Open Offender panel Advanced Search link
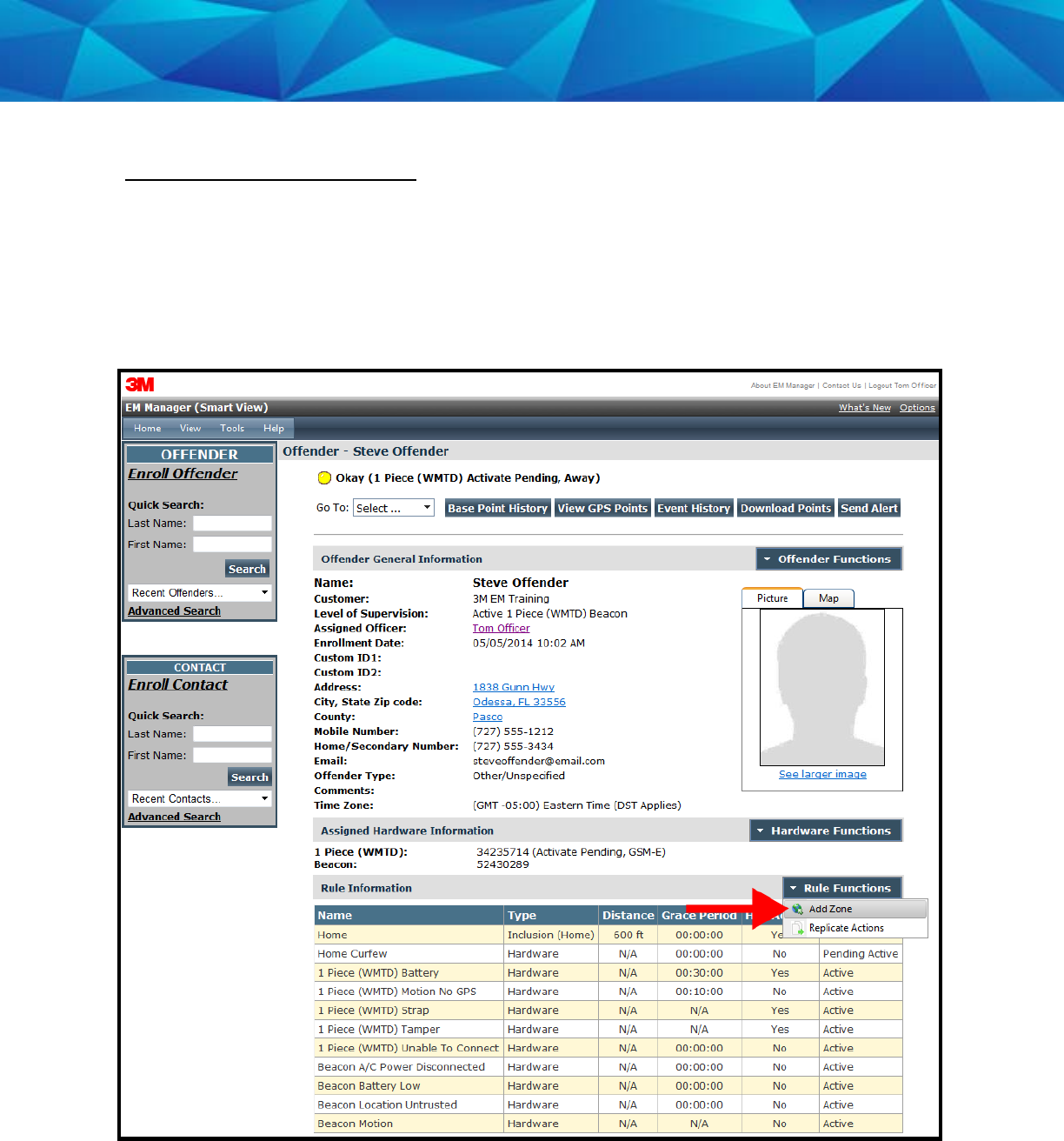 pos(174,611)
